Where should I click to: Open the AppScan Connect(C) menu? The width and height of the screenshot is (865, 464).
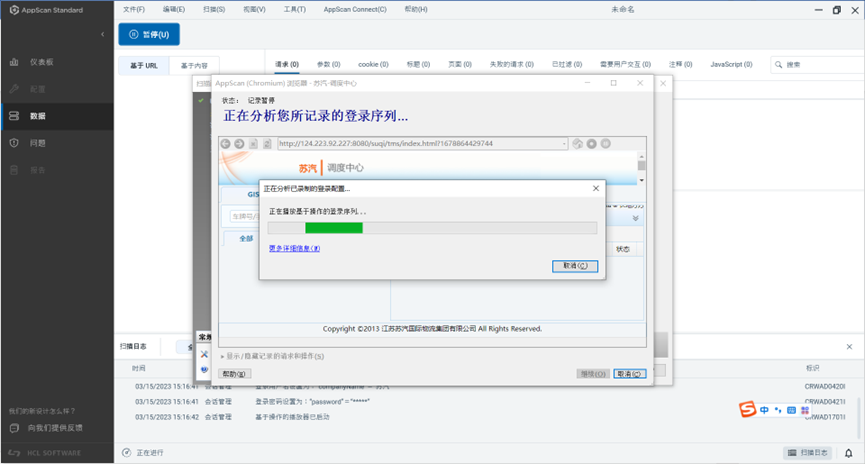(355, 9)
